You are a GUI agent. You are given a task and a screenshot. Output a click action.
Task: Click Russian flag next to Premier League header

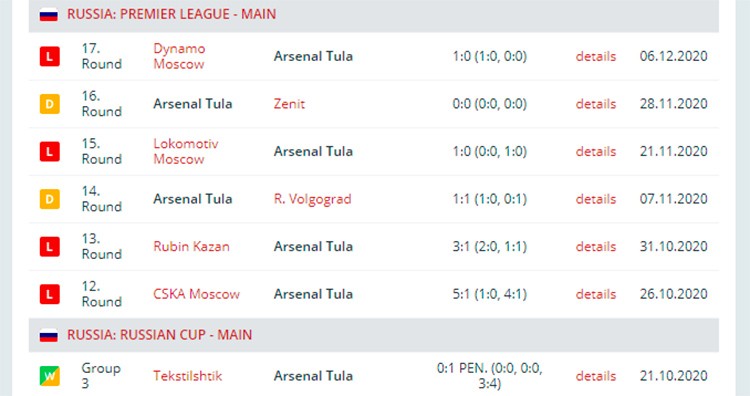(x=48, y=14)
